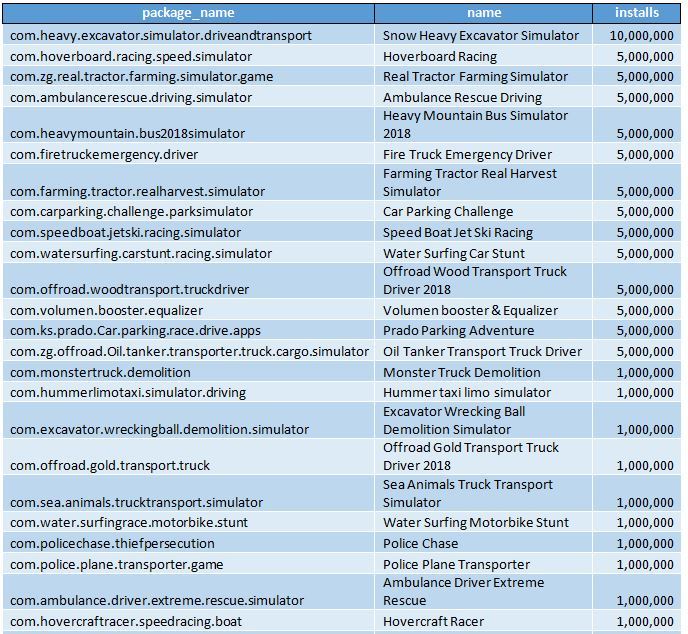Select installs value in Police Chase row
The height and width of the screenshot is (634, 688).
(637, 543)
